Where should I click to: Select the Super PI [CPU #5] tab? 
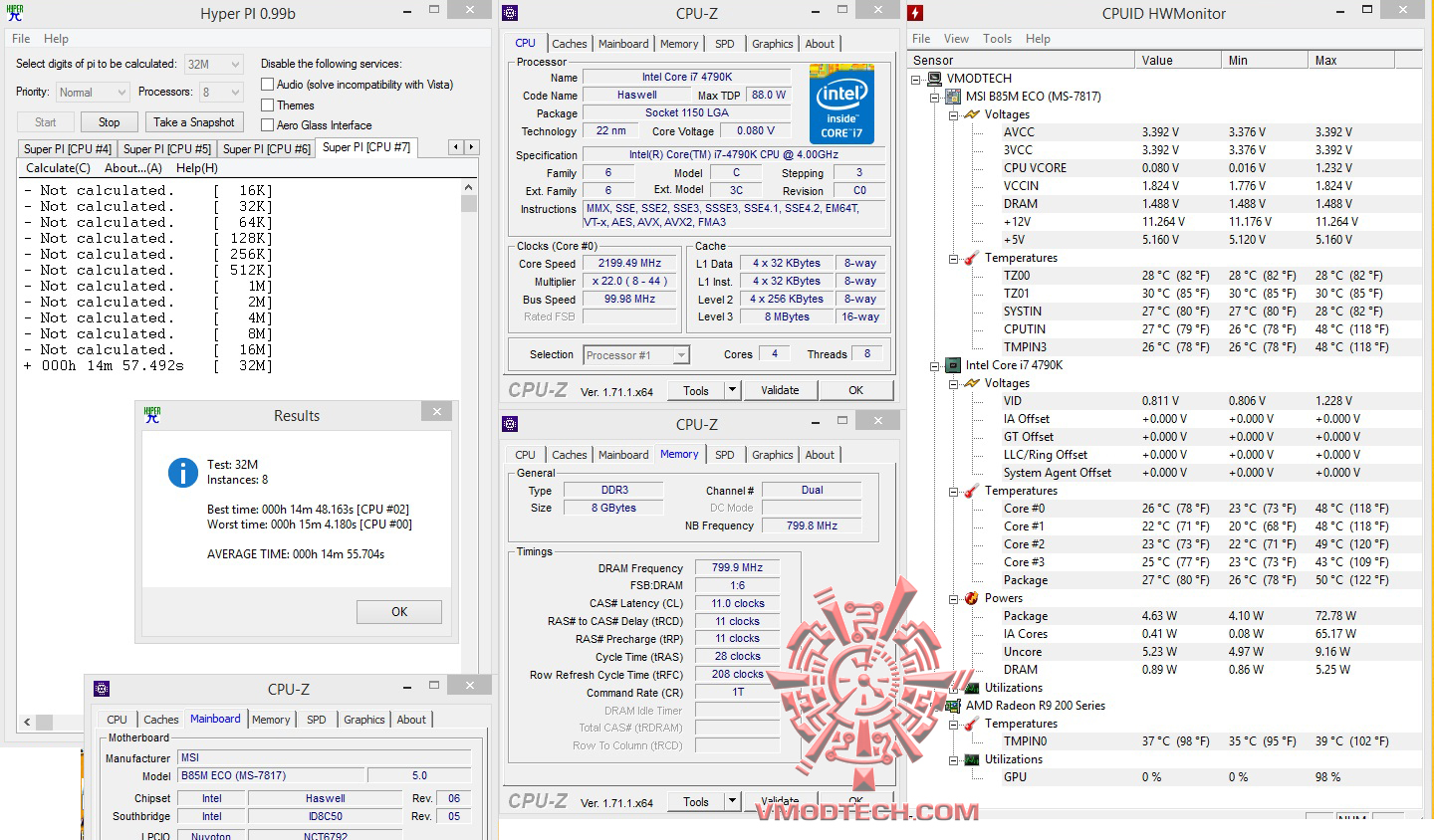point(167,148)
